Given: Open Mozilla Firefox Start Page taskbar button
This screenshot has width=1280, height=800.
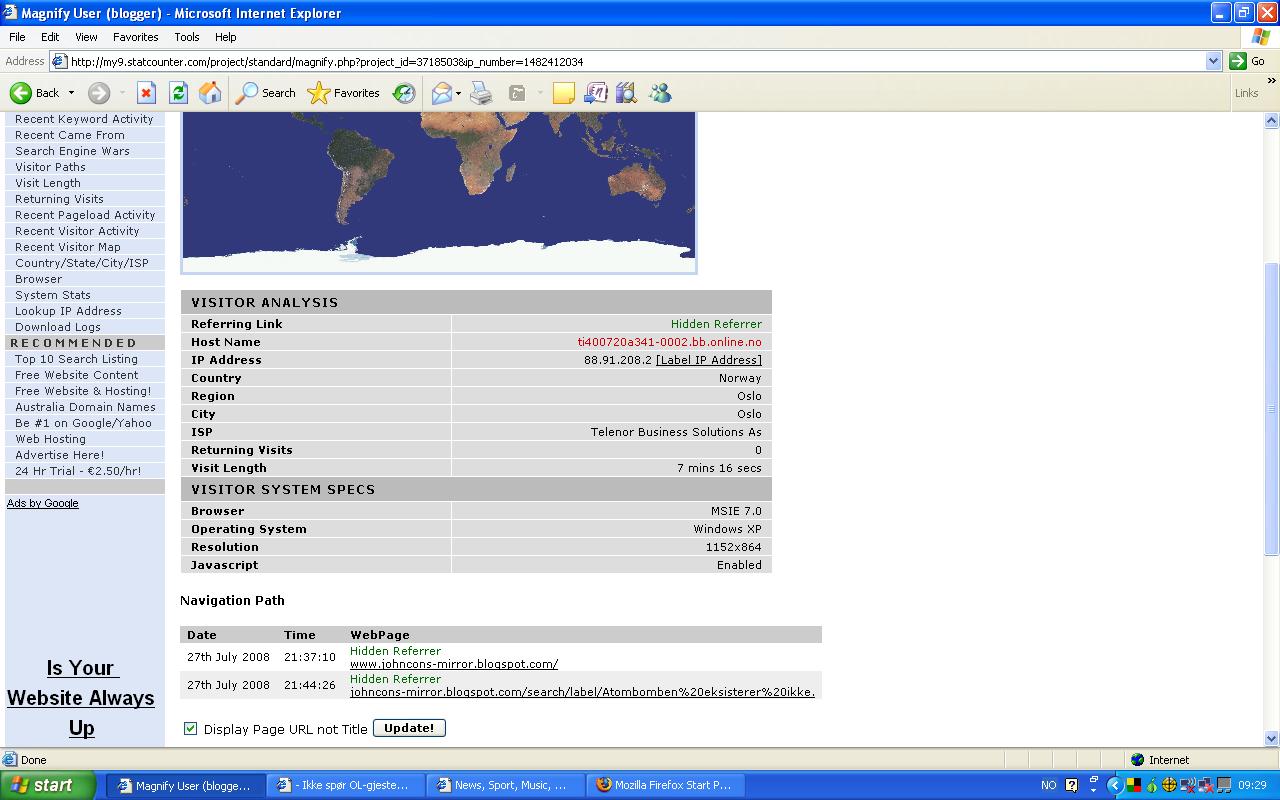Looking at the screenshot, I should click(665, 785).
